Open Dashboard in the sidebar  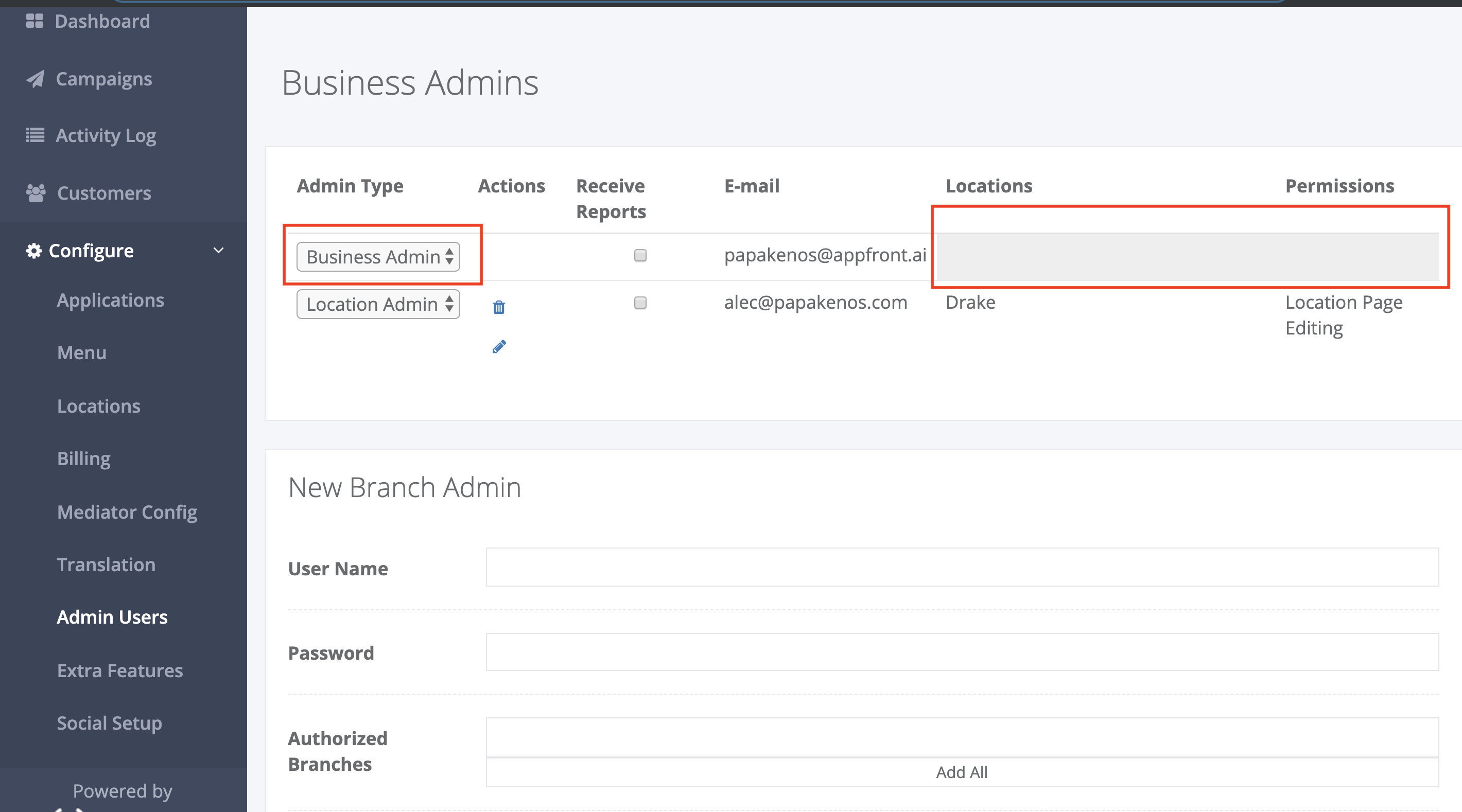[103, 21]
